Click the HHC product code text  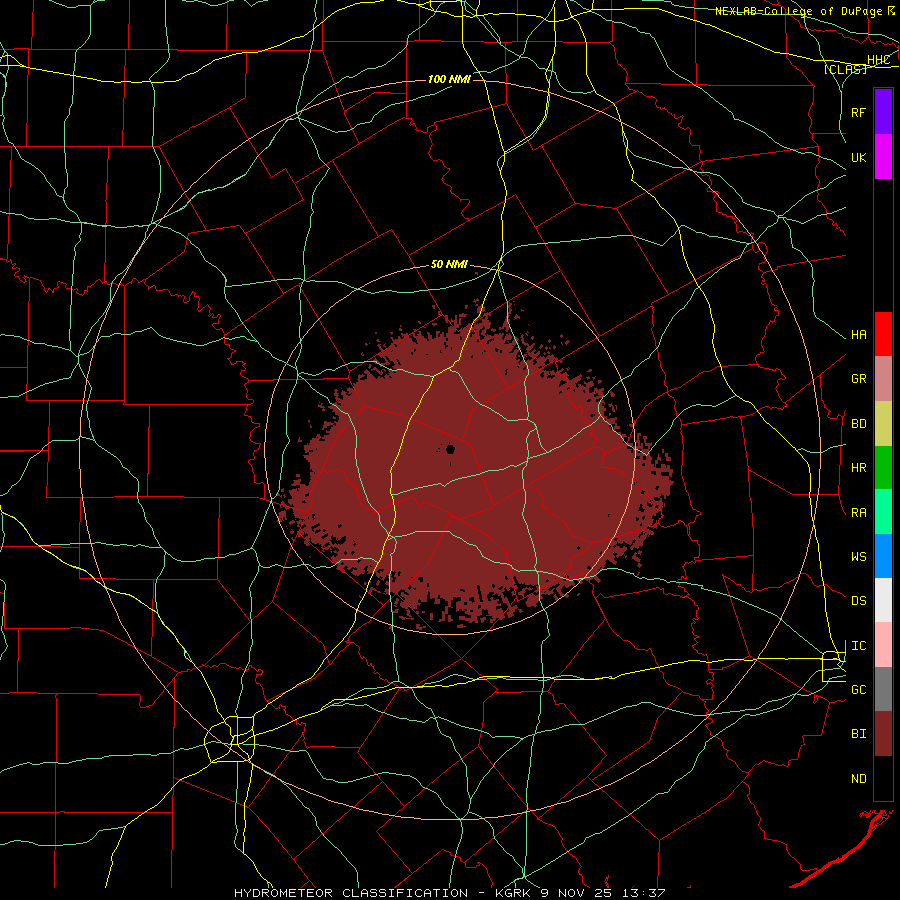click(879, 60)
